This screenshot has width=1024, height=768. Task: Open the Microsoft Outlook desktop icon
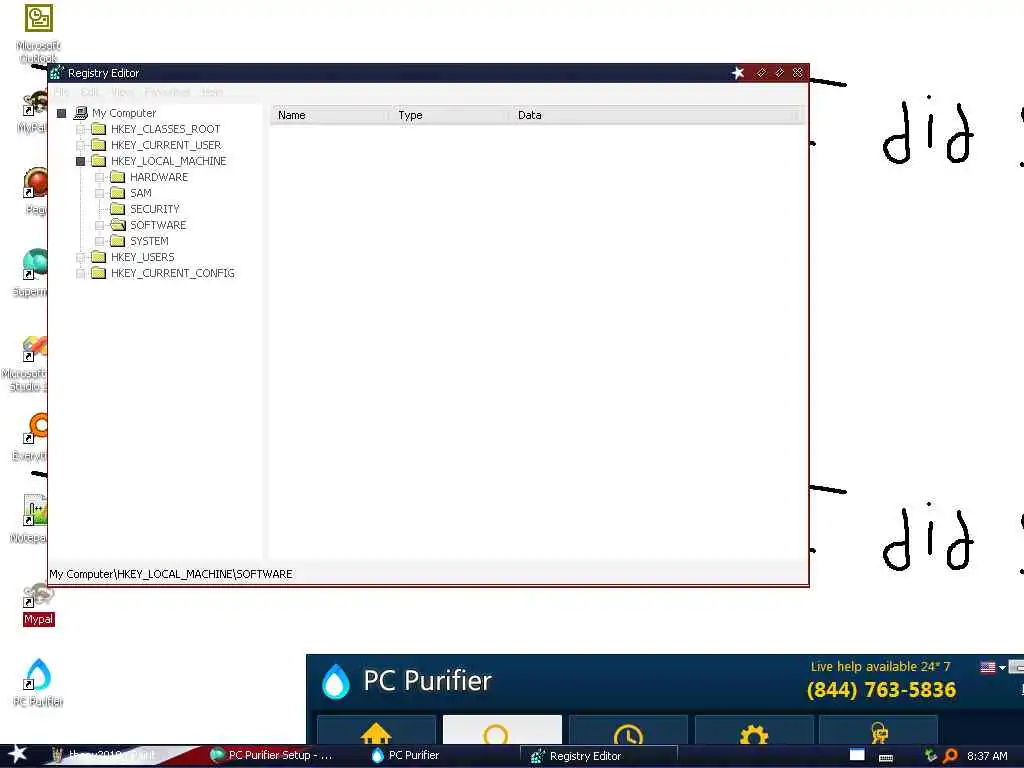pos(39,18)
